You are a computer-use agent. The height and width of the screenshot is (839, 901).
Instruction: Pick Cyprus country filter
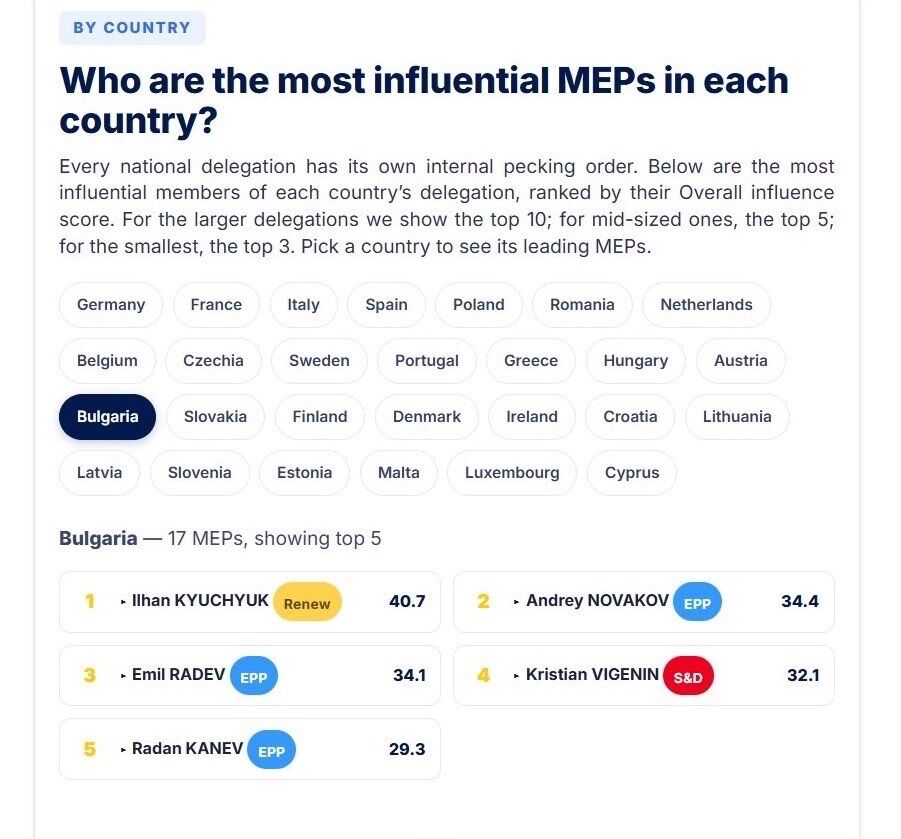tap(632, 473)
